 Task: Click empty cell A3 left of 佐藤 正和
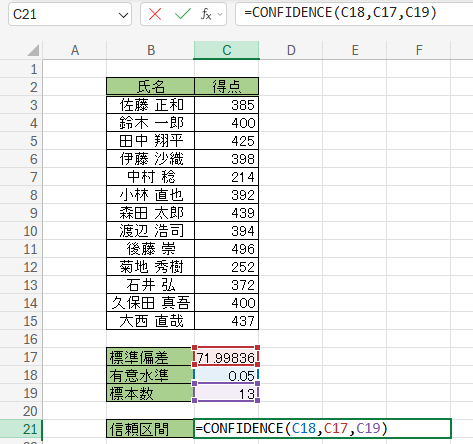click(75, 105)
